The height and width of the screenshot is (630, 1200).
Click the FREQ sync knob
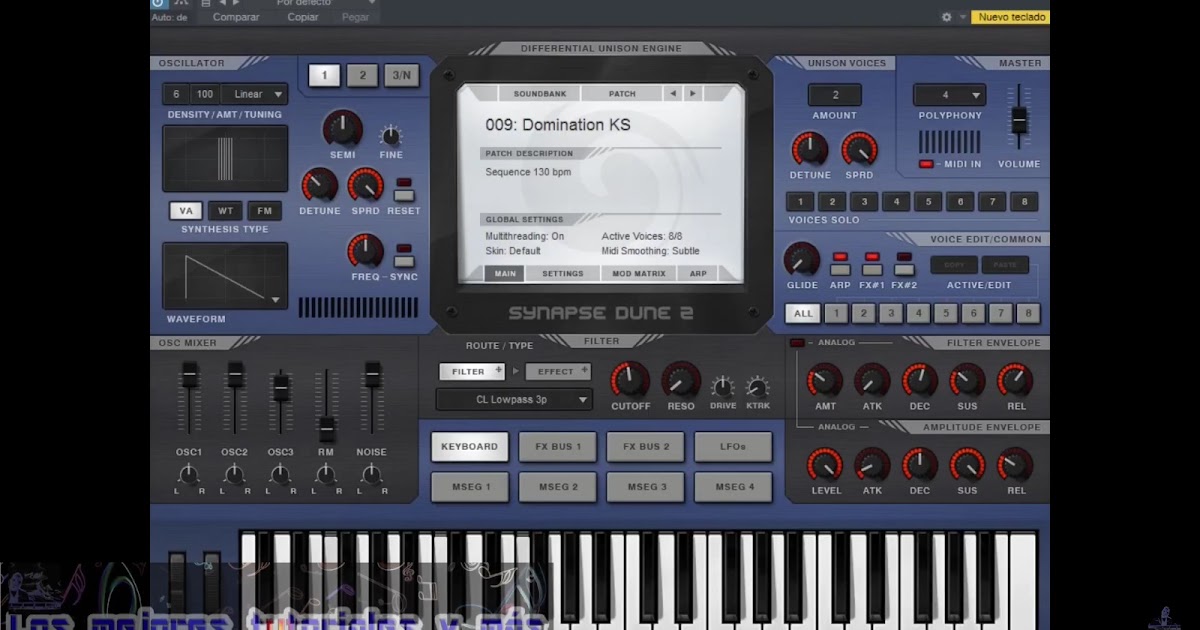tap(365, 251)
